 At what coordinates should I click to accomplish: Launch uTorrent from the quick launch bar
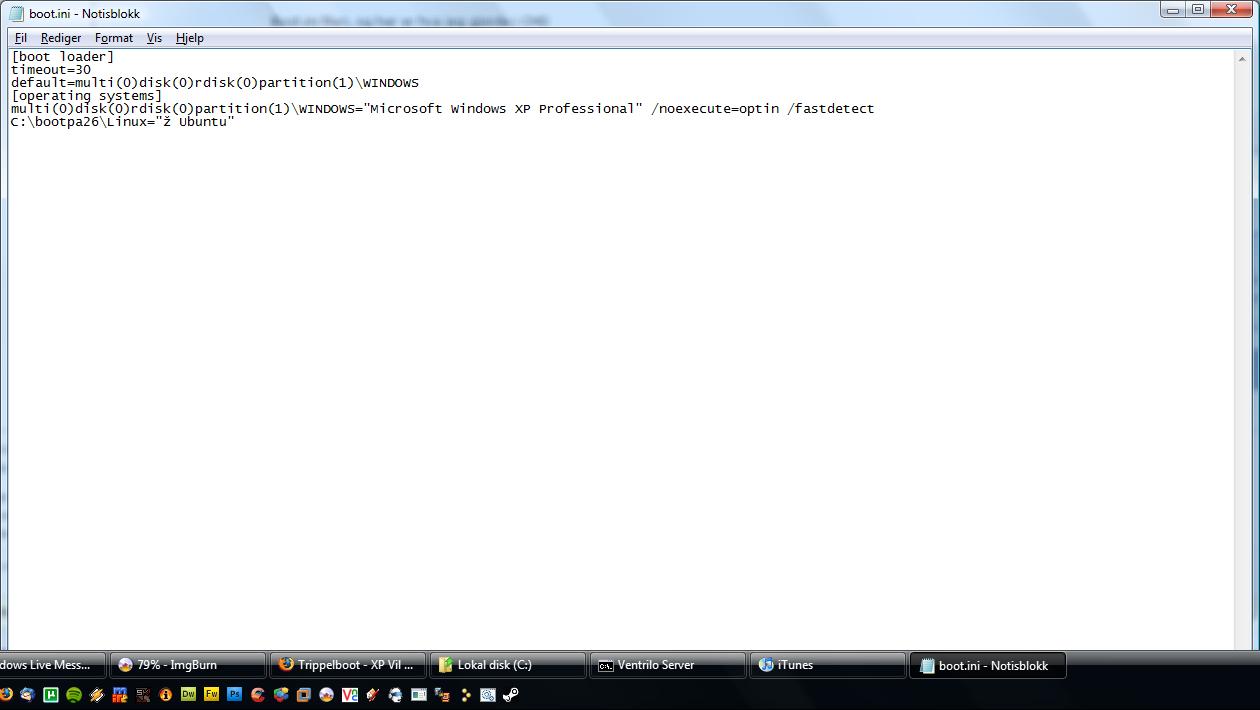tap(50, 694)
